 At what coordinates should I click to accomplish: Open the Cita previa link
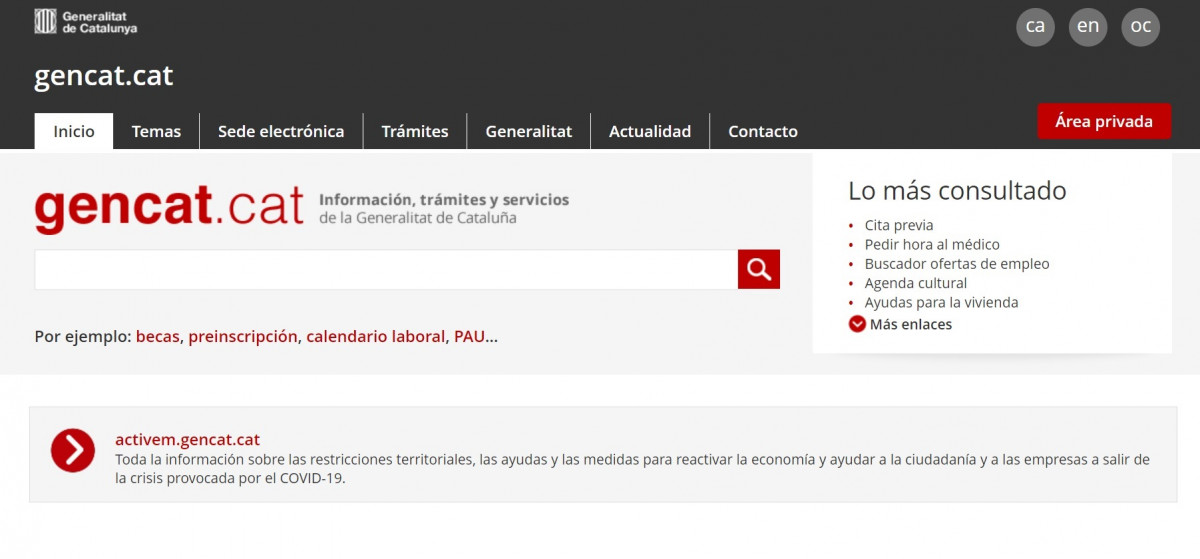tap(898, 225)
